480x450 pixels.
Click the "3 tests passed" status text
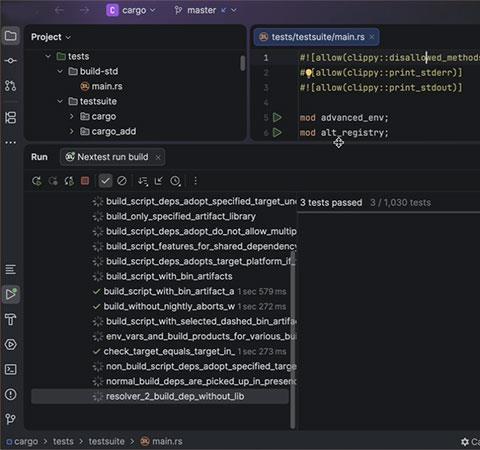coord(331,202)
